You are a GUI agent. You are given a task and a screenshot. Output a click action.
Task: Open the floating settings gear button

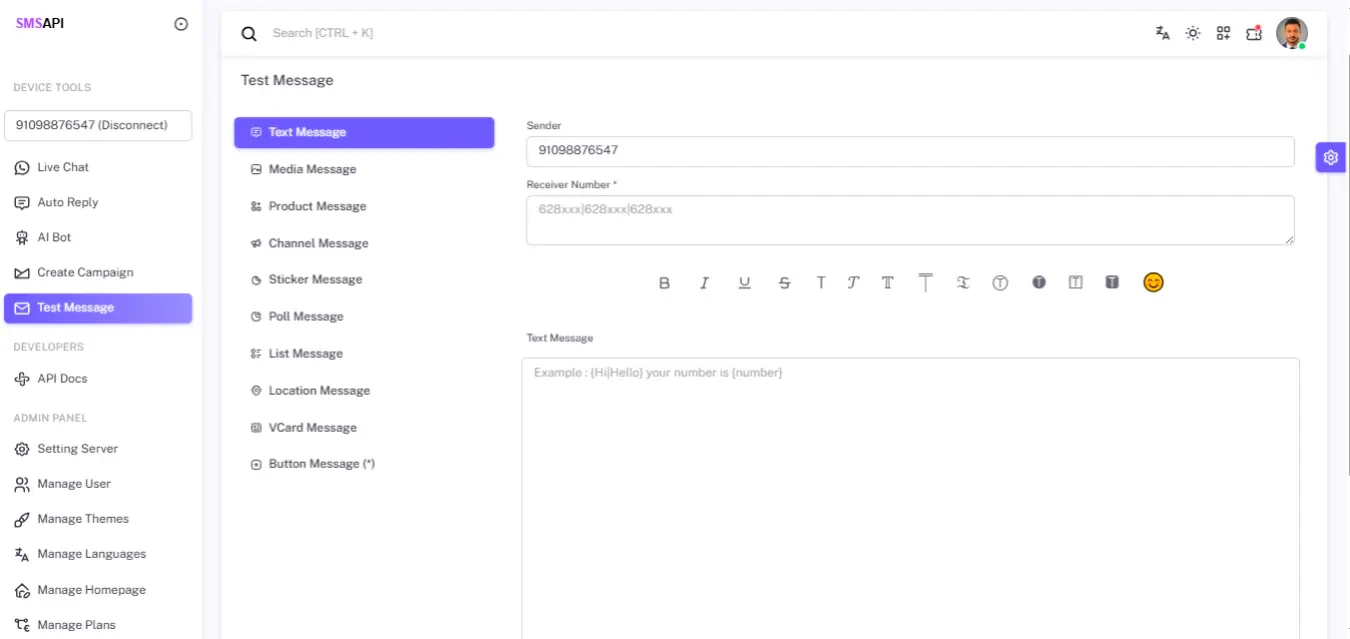[1330, 157]
